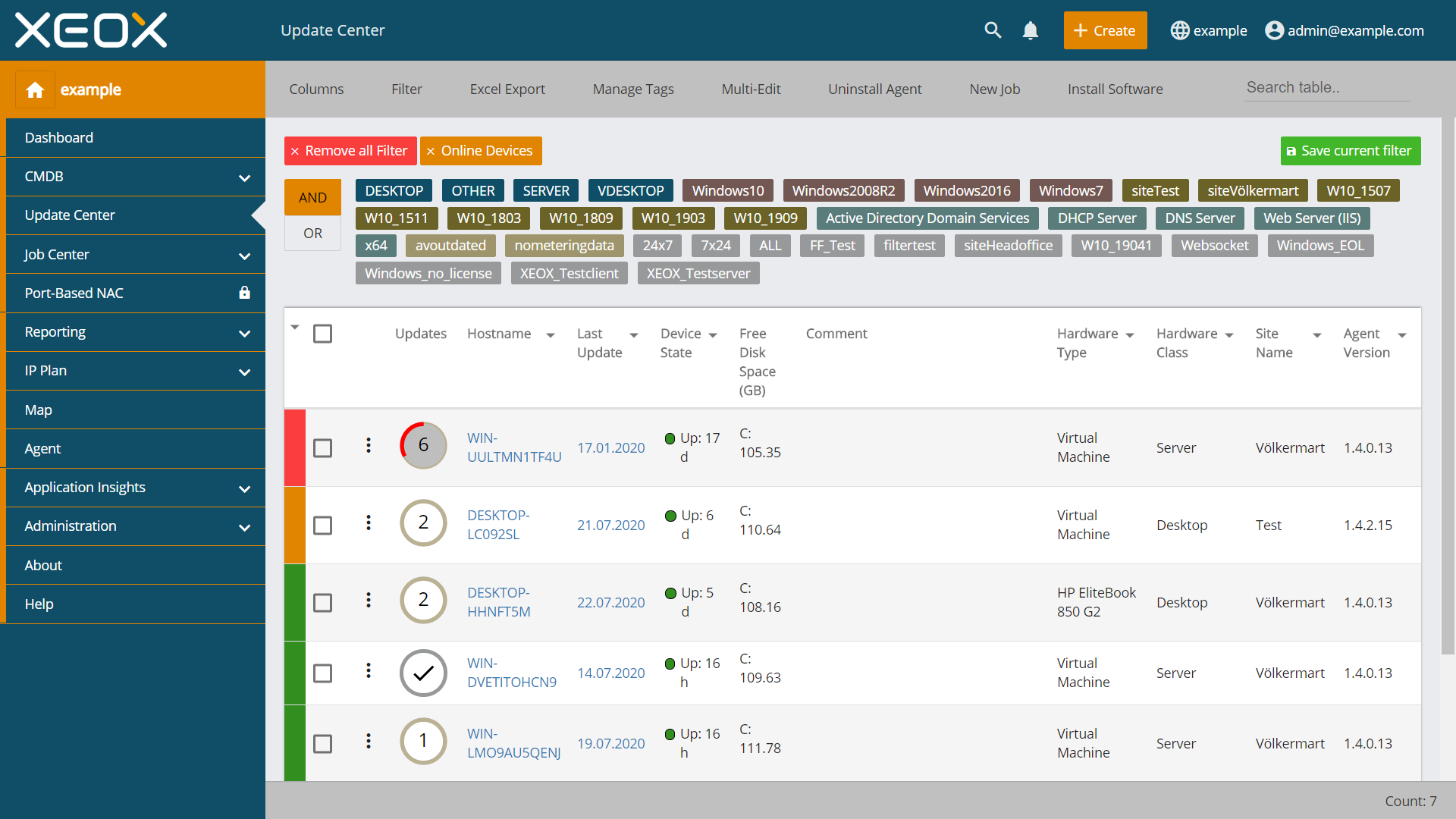Remove the Online Devices filter

[x=481, y=151]
